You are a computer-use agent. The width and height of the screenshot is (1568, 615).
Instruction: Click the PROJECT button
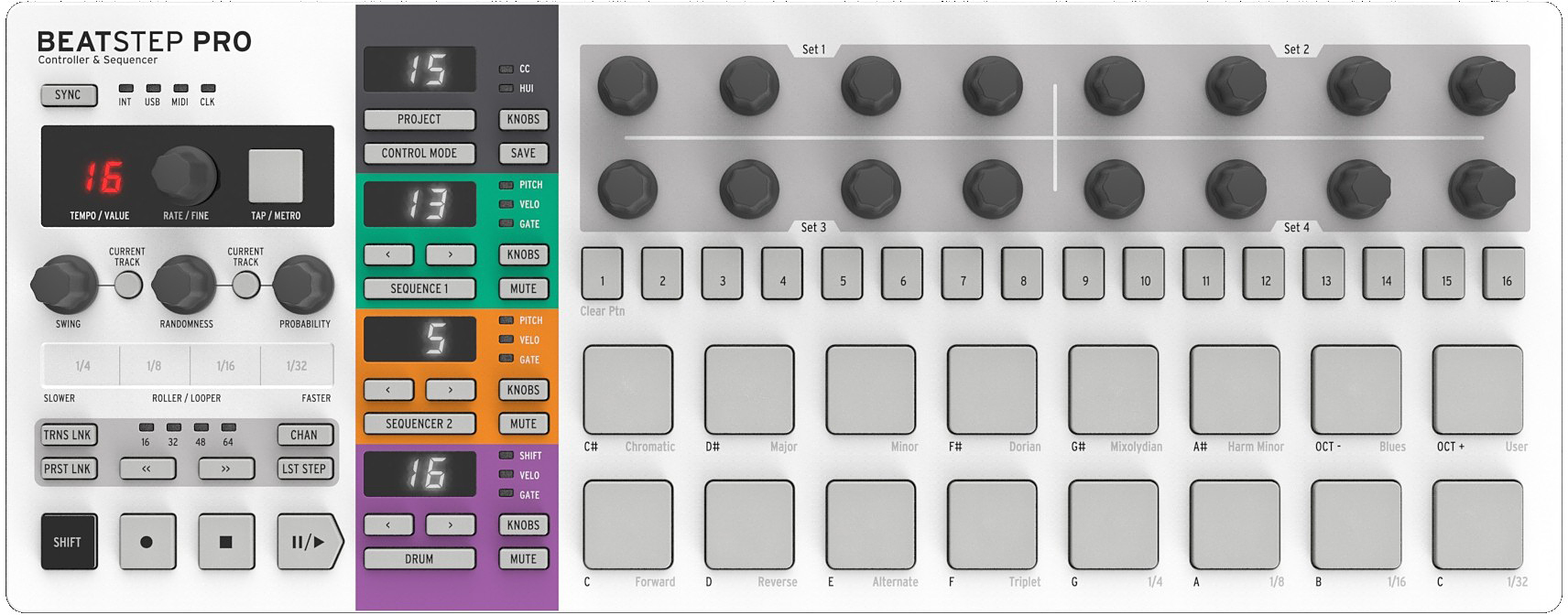[419, 120]
